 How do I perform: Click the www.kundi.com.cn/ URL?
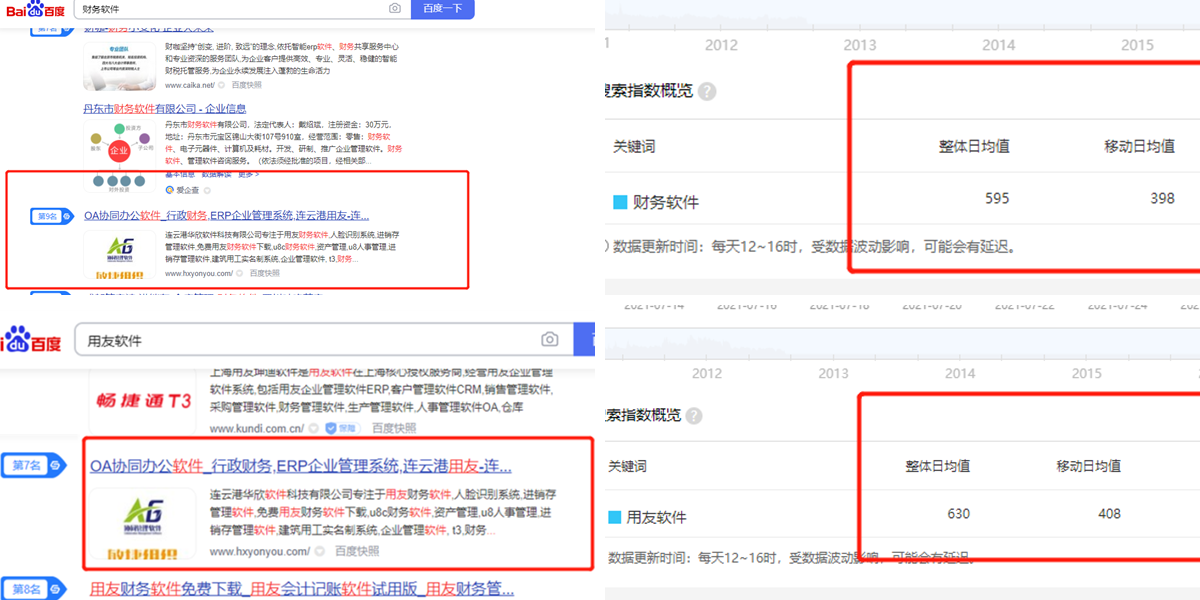click(x=256, y=428)
